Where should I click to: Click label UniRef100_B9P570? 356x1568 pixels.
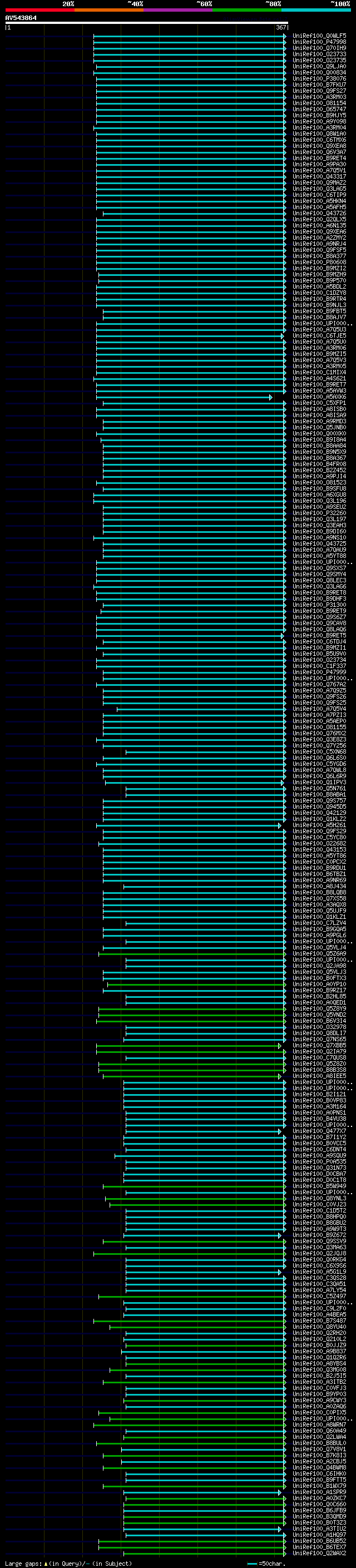coord(319,280)
